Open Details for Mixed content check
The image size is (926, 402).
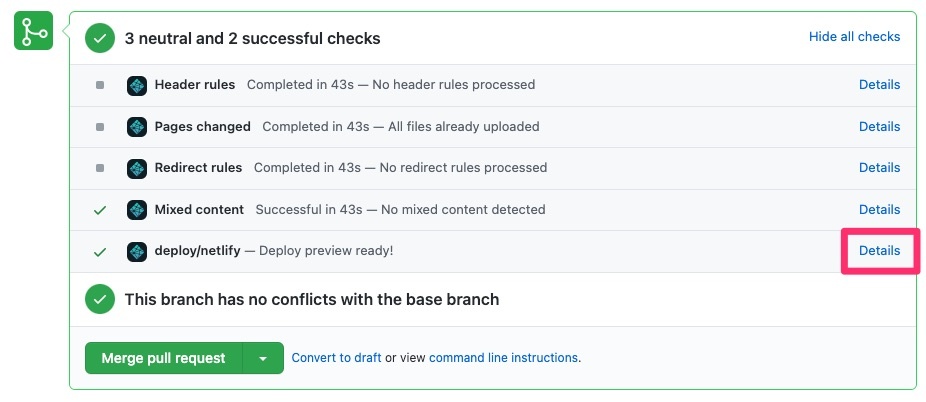tap(879, 210)
